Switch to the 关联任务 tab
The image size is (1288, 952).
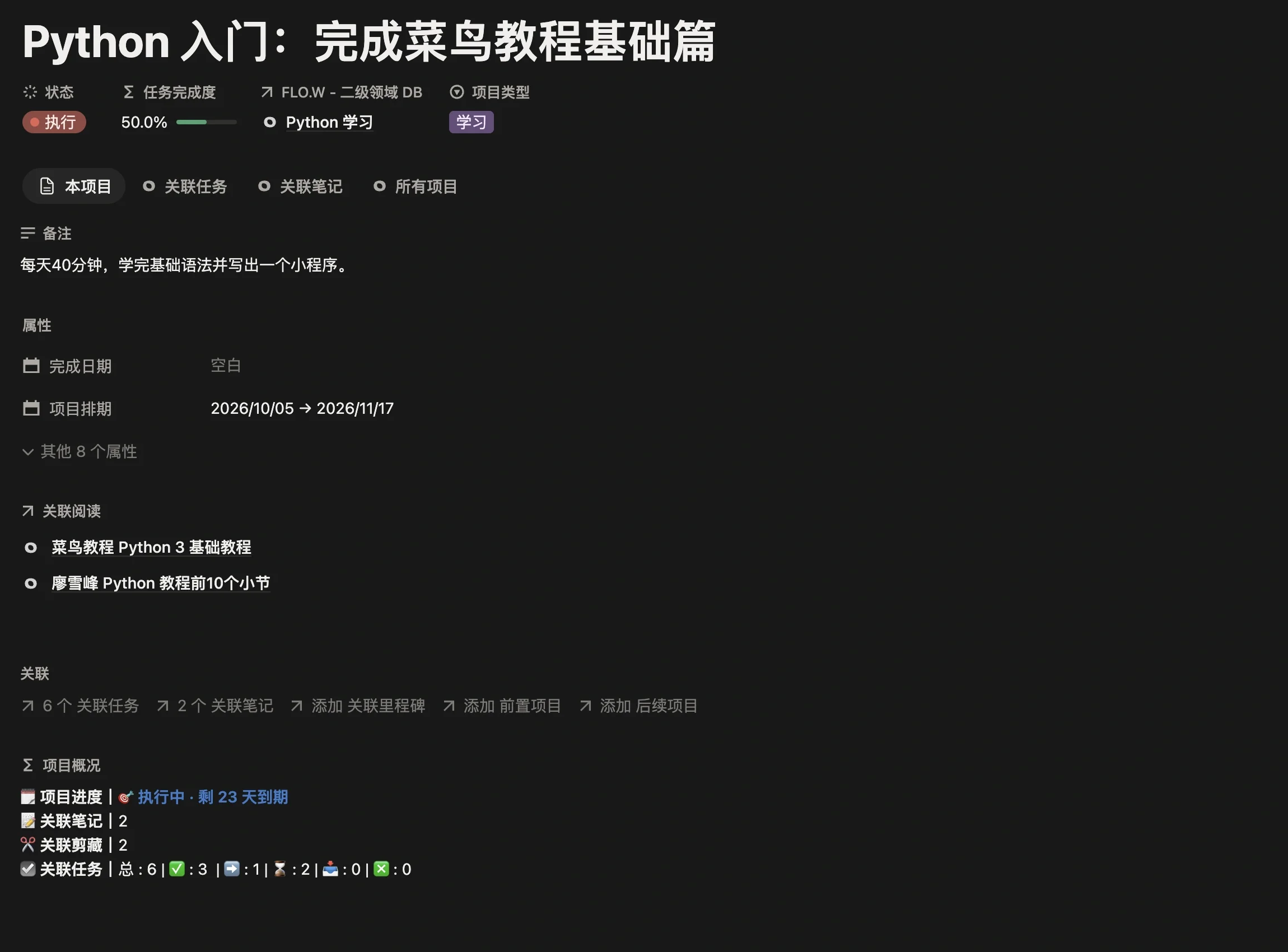point(185,186)
